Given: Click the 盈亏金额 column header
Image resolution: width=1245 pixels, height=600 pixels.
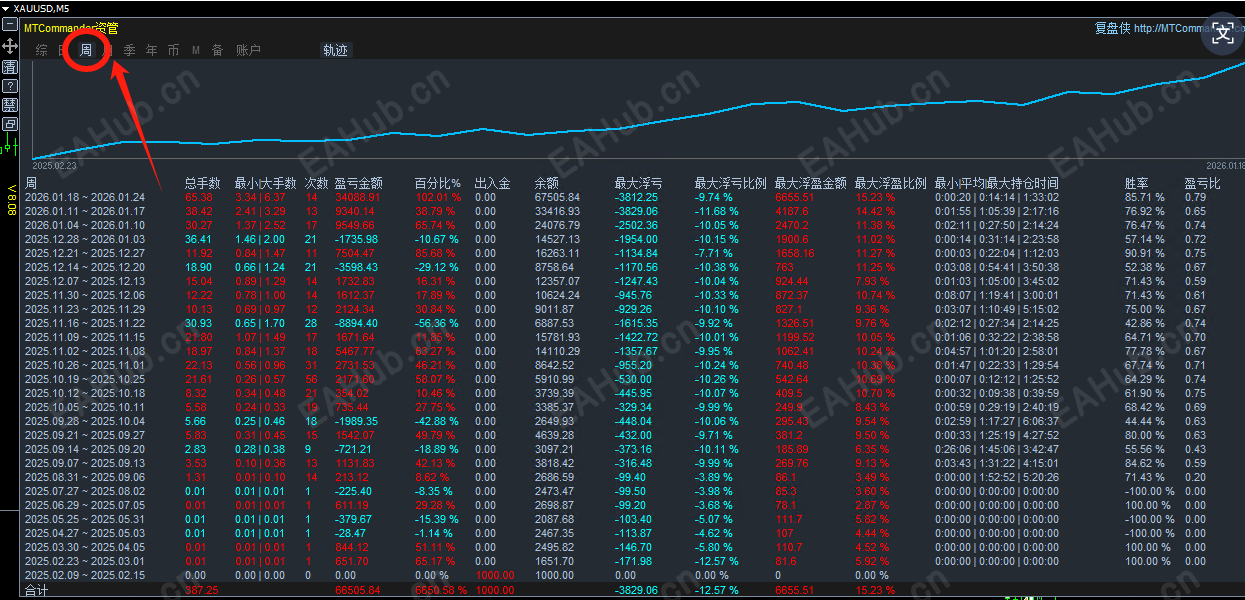Looking at the screenshot, I should point(358,183).
